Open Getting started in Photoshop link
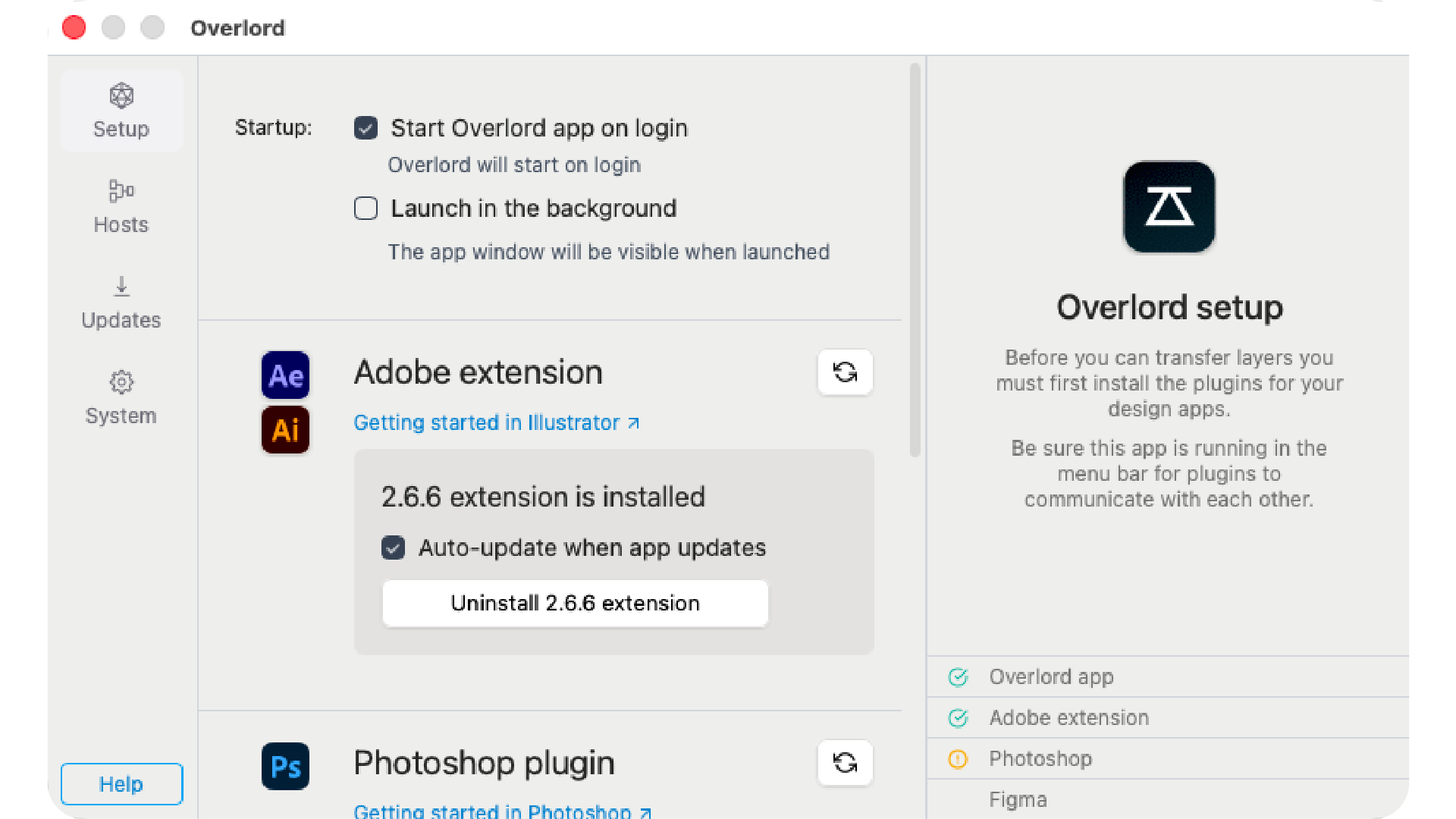Screen dimensions: 1456x819 point(502,811)
